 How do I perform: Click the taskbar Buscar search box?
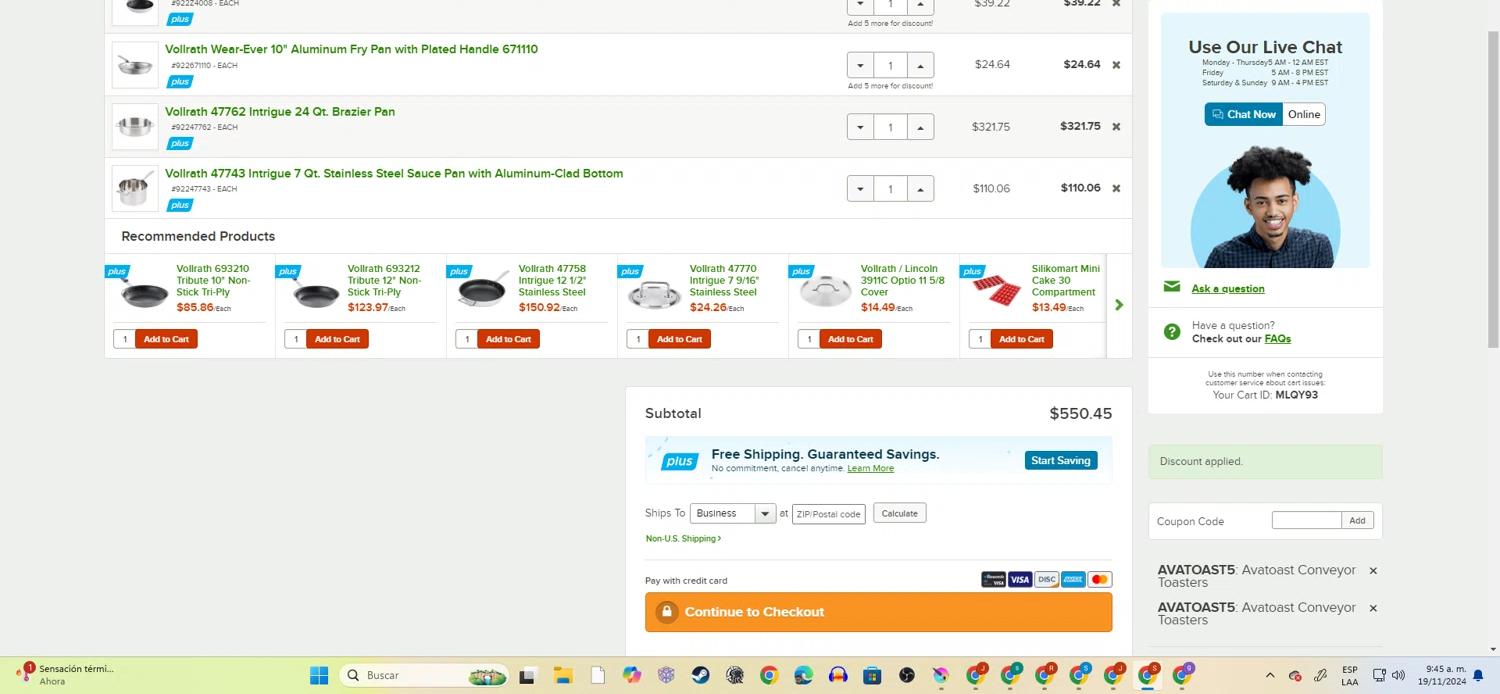point(424,675)
